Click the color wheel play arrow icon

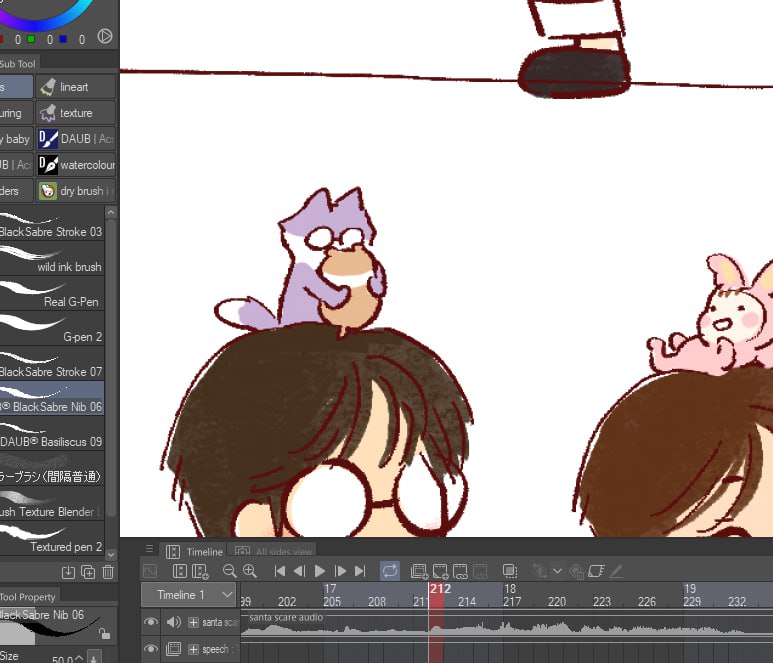tap(105, 36)
